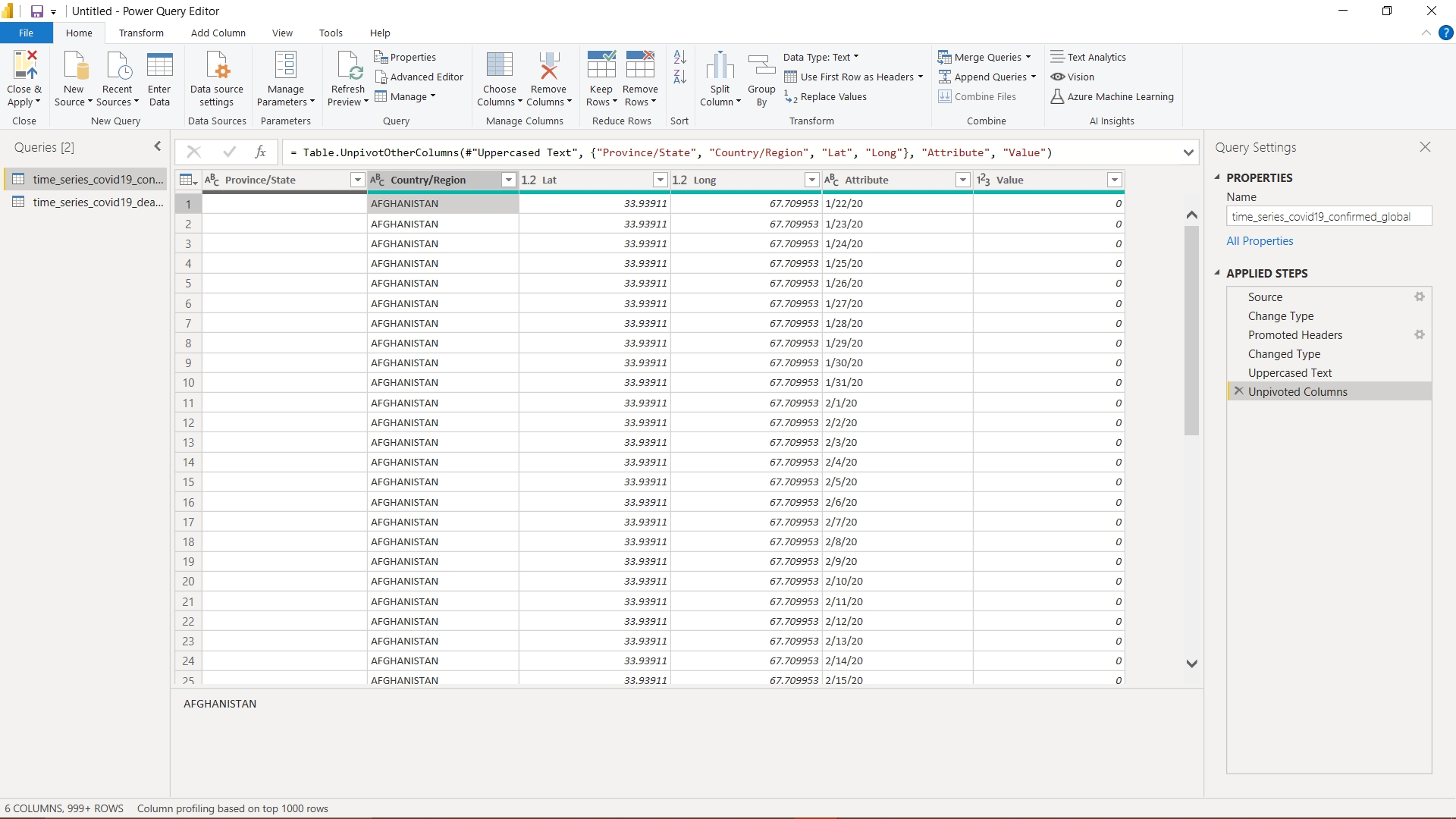The height and width of the screenshot is (819, 1456).
Task: Click the vertical scrollbar down arrow
Action: coord(1191,663)
